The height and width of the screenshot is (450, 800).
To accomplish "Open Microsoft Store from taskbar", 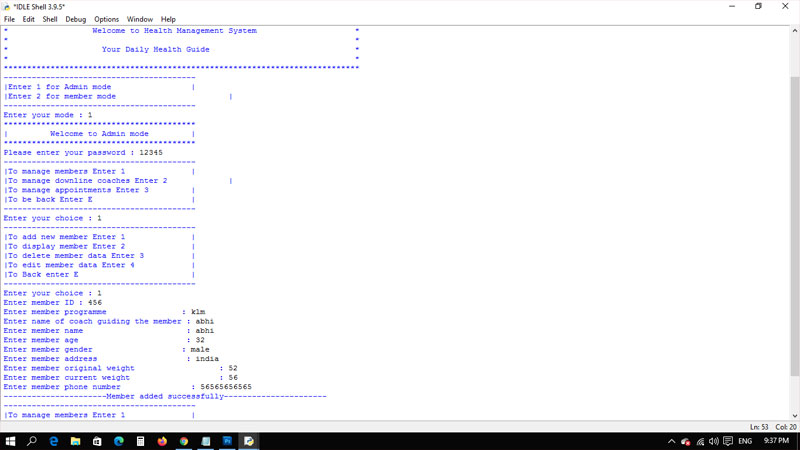I will [x=97, y=441].
